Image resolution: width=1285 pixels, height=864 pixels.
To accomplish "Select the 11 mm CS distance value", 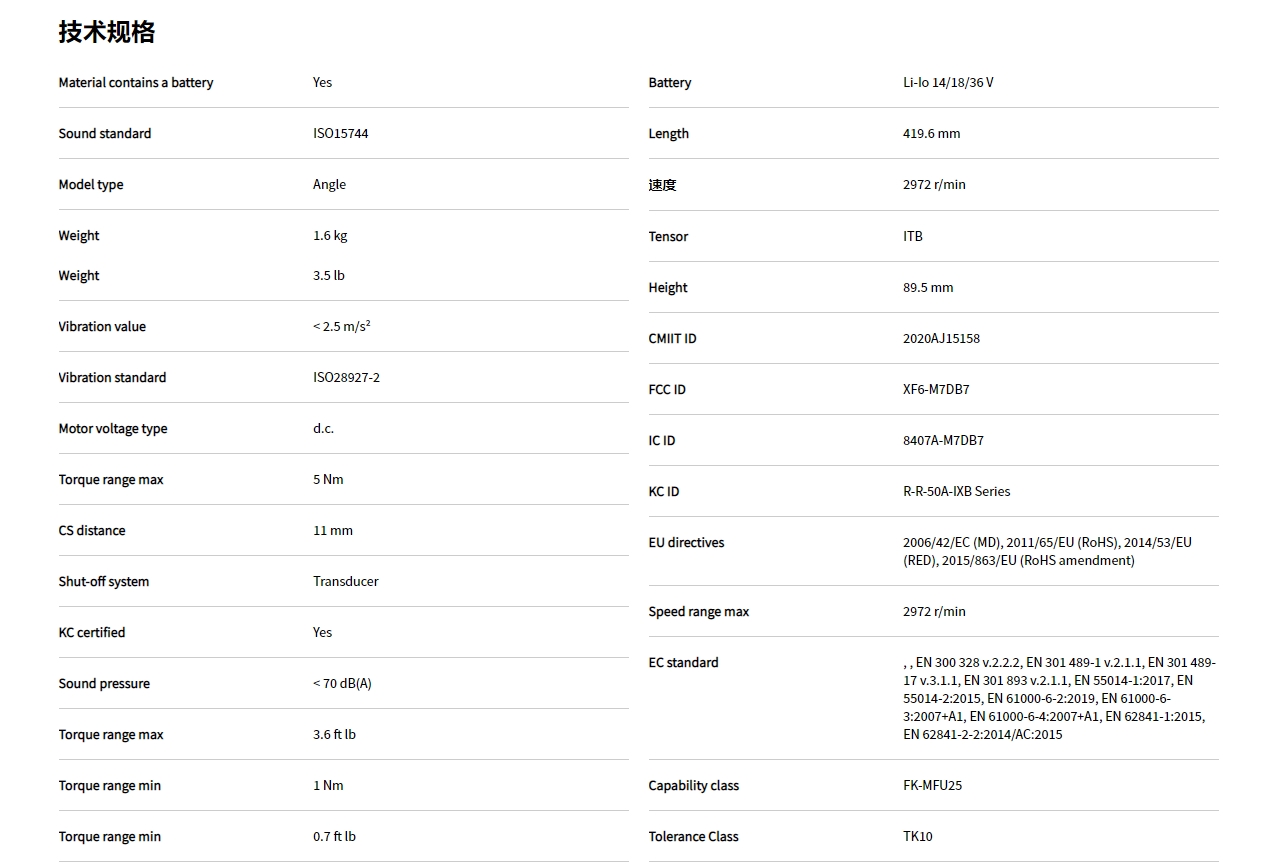I will [x=333, y=530].
